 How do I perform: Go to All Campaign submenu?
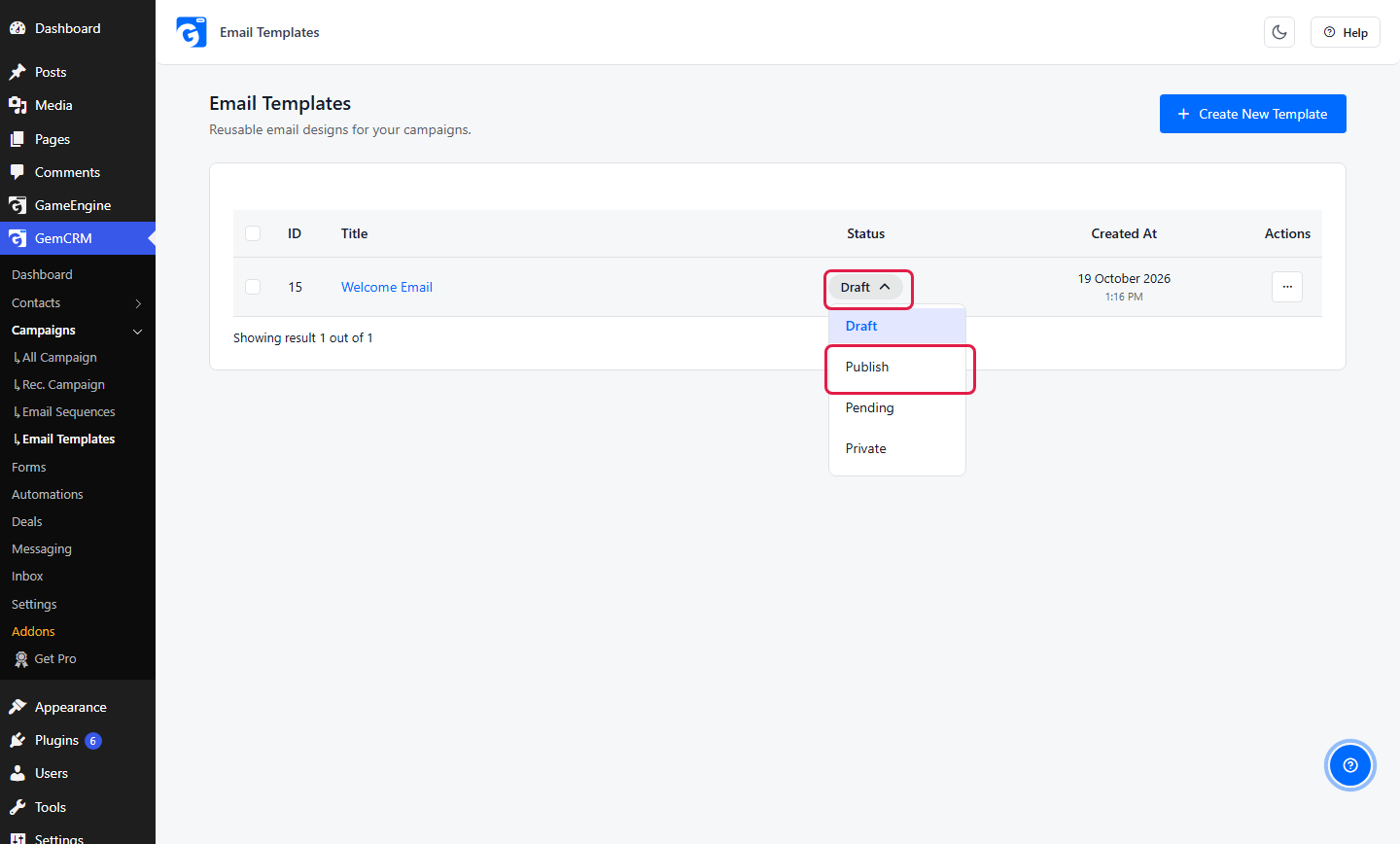59,358
